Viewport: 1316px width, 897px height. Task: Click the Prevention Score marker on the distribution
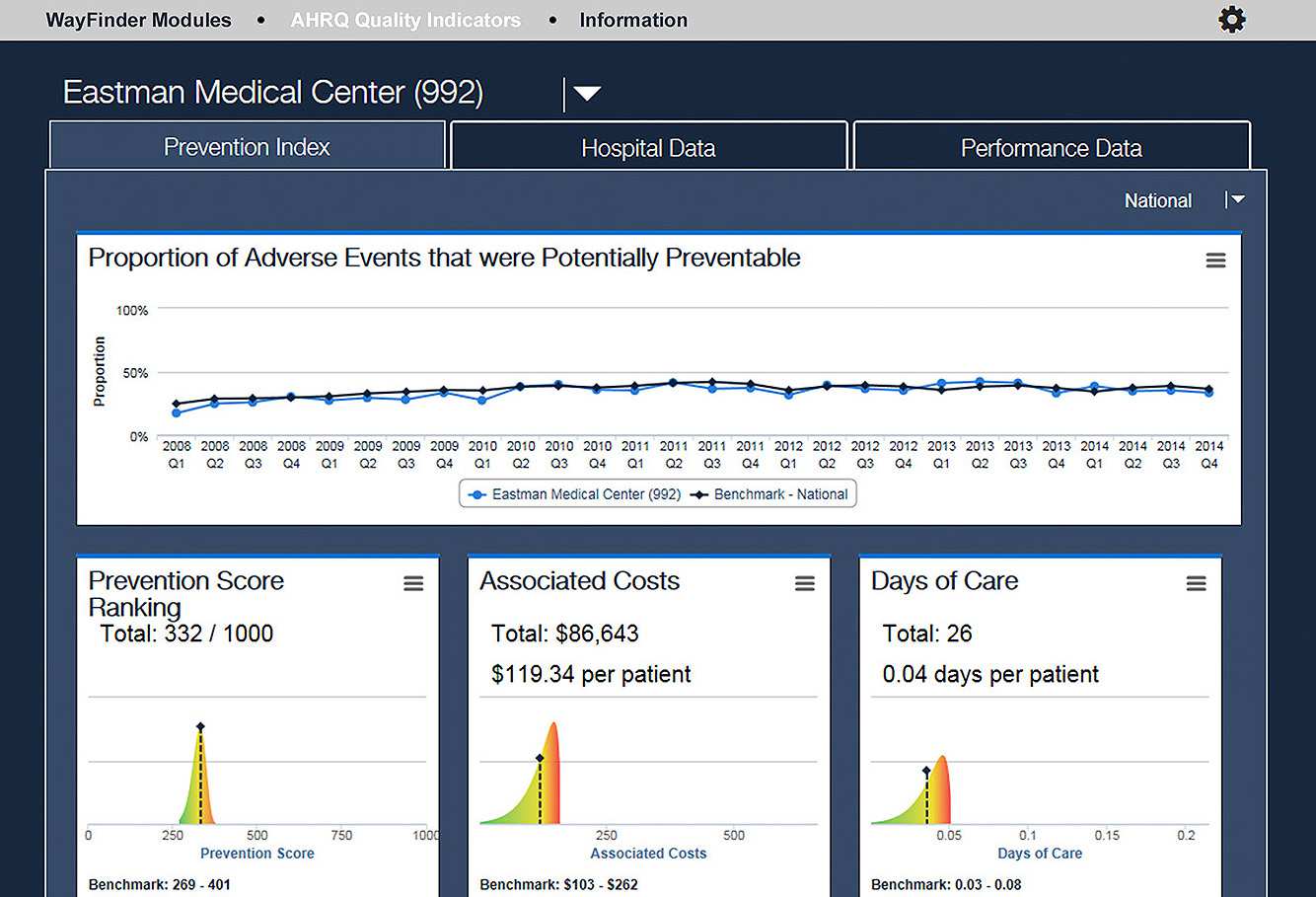click(x=200, y=727)
